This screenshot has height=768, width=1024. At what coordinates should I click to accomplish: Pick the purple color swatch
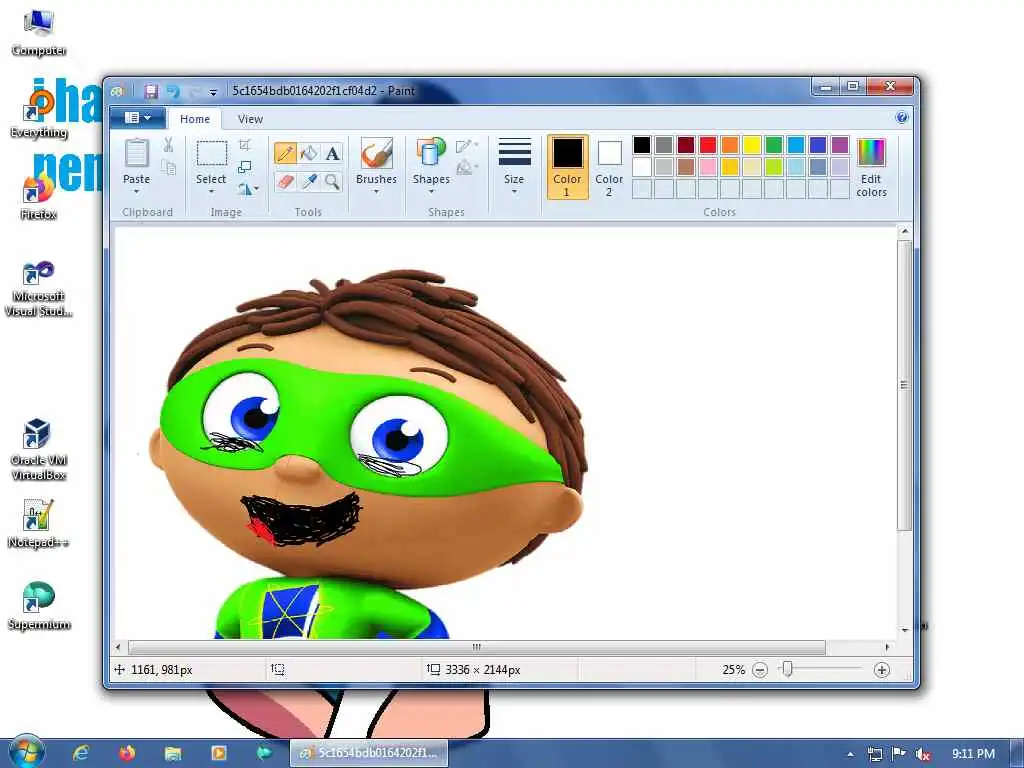tap(840, 145)
